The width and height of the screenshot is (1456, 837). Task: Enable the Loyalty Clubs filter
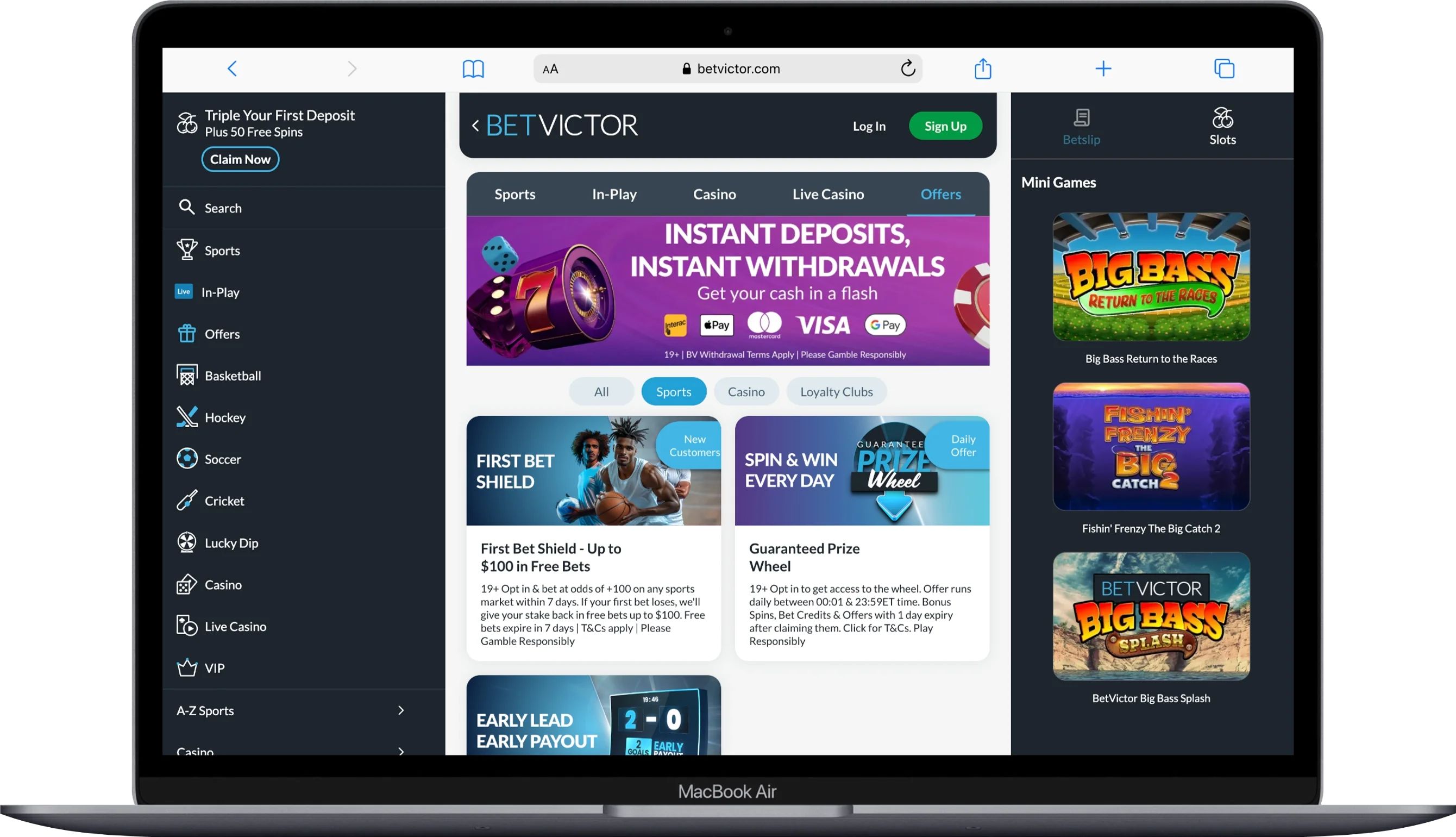pyautogui.click(x=836, y=391)
